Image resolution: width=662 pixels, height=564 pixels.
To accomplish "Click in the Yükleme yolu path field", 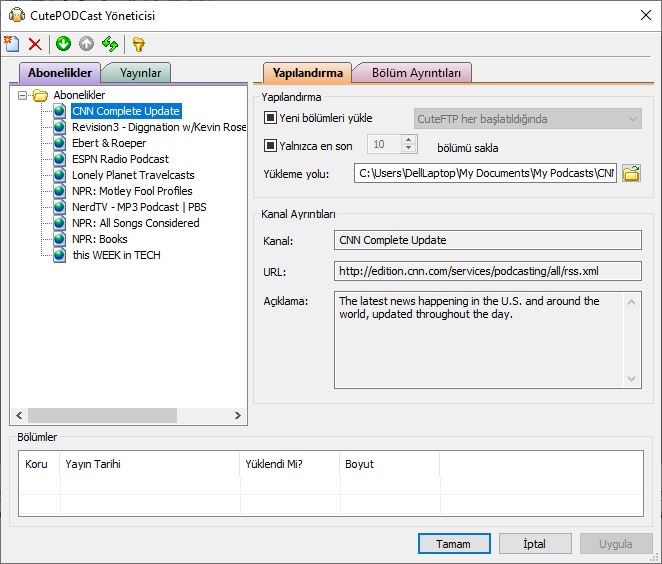I will tap(486, 173).
